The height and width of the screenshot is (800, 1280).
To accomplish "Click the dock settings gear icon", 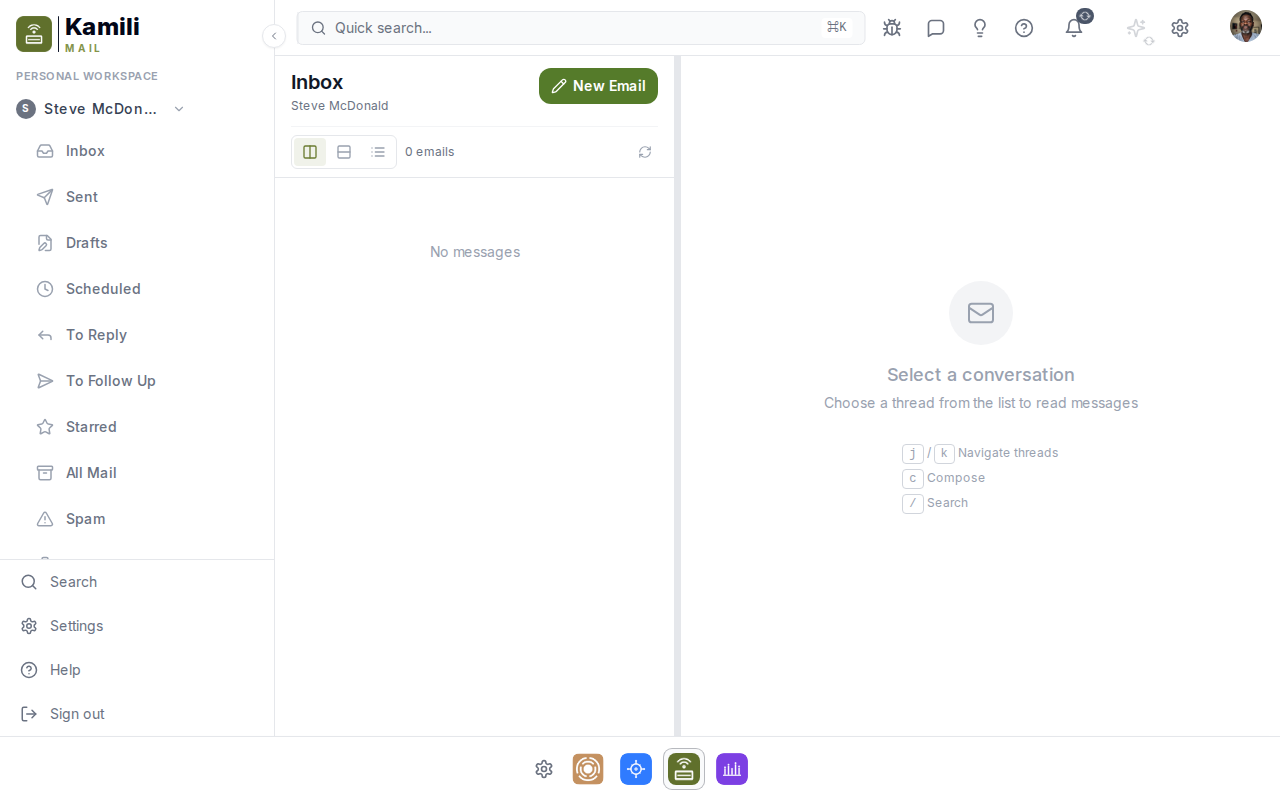I will [x=544, y=769].
